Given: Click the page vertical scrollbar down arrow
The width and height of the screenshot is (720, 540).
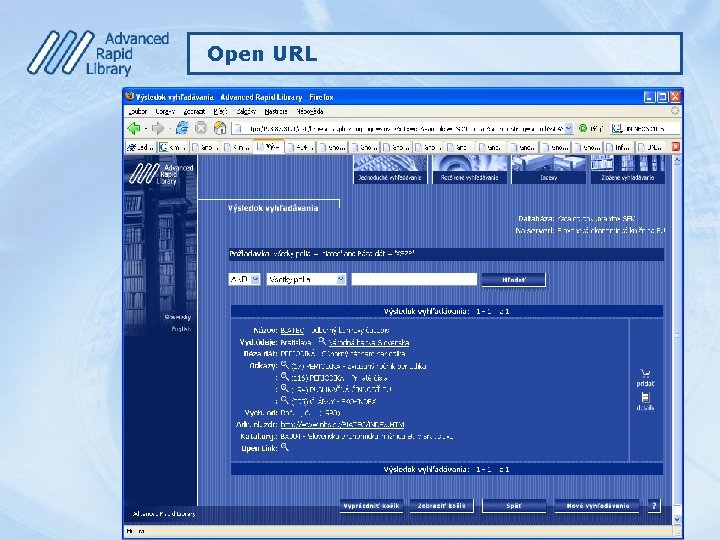Looking at the screenshot, I should pyautogui.click(x=677, y=519).
